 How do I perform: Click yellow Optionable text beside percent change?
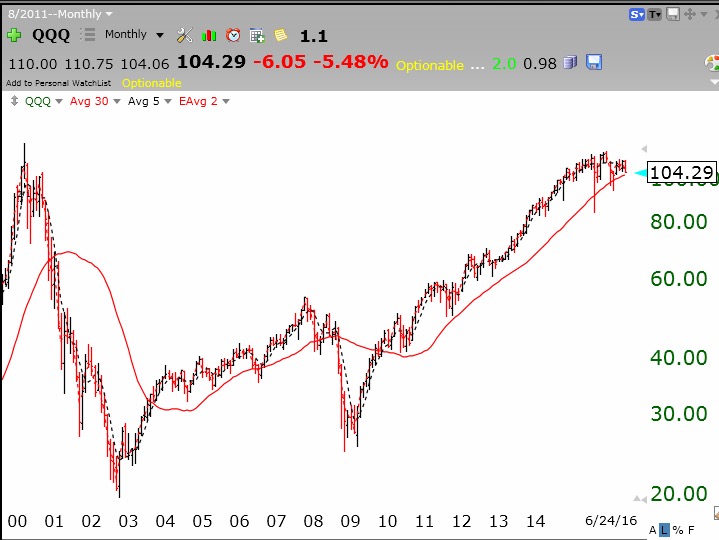click(430, 65)
